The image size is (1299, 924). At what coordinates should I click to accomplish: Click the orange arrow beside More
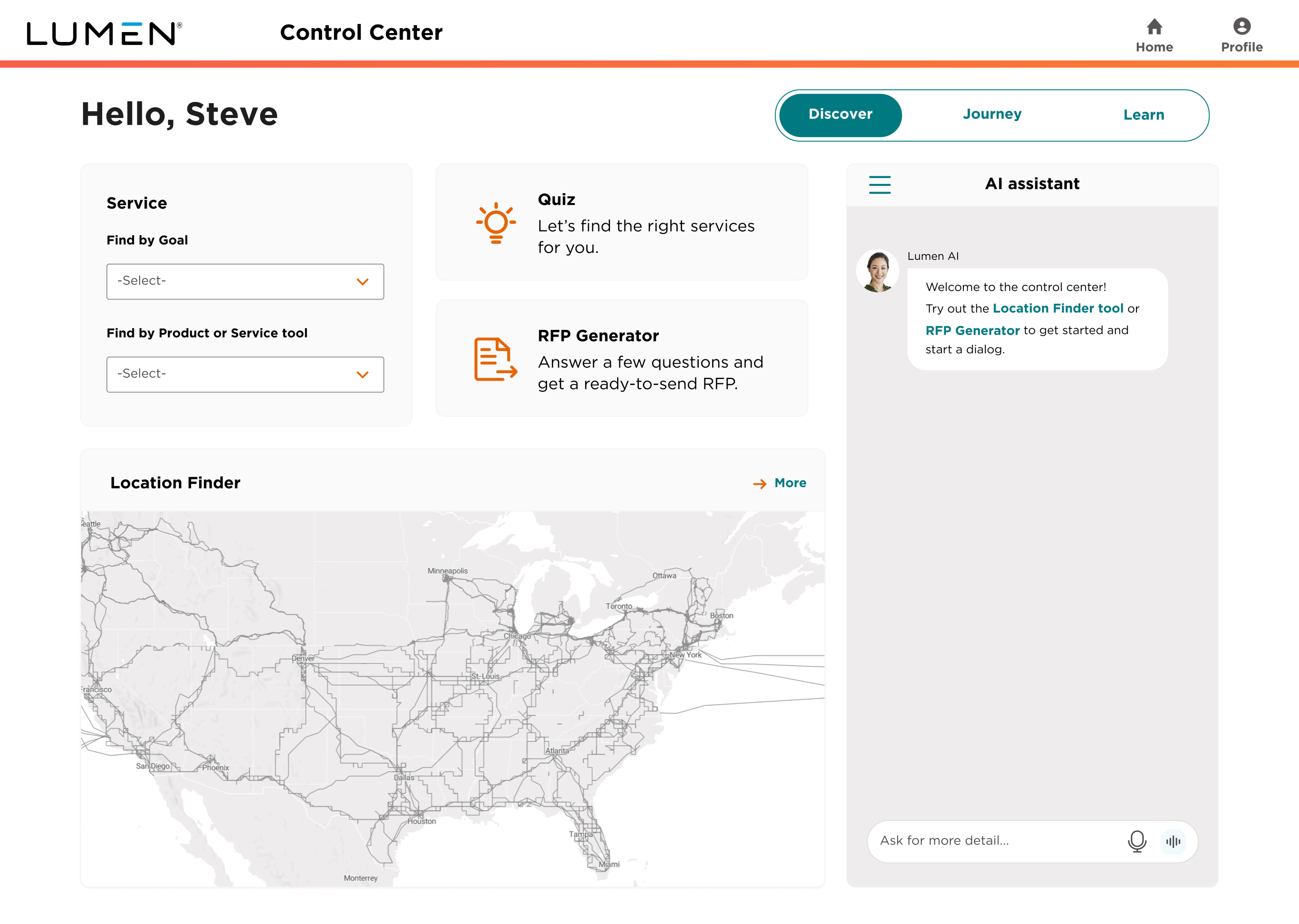[x=759, y=484]
